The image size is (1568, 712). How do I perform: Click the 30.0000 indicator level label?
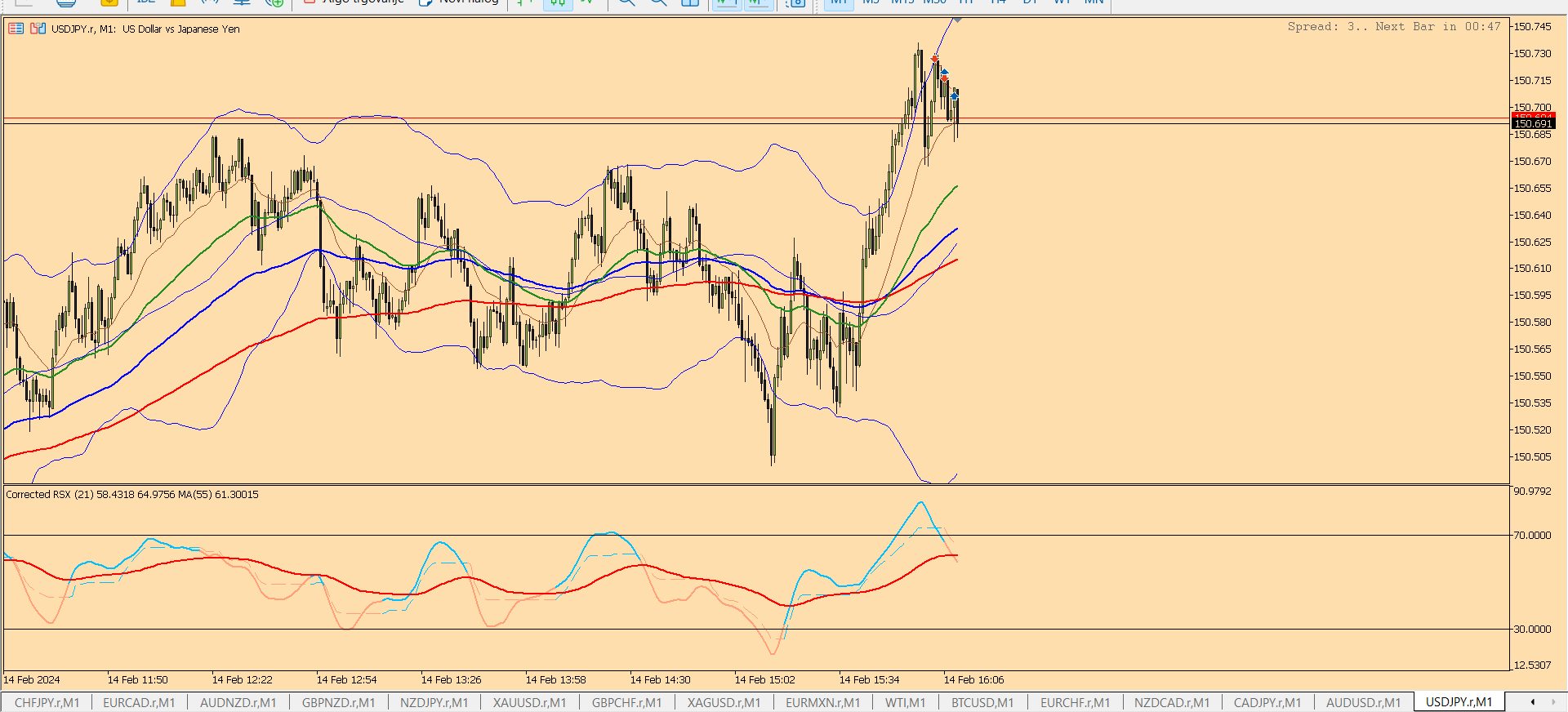pyautogui.click(x=1532, y=629)
